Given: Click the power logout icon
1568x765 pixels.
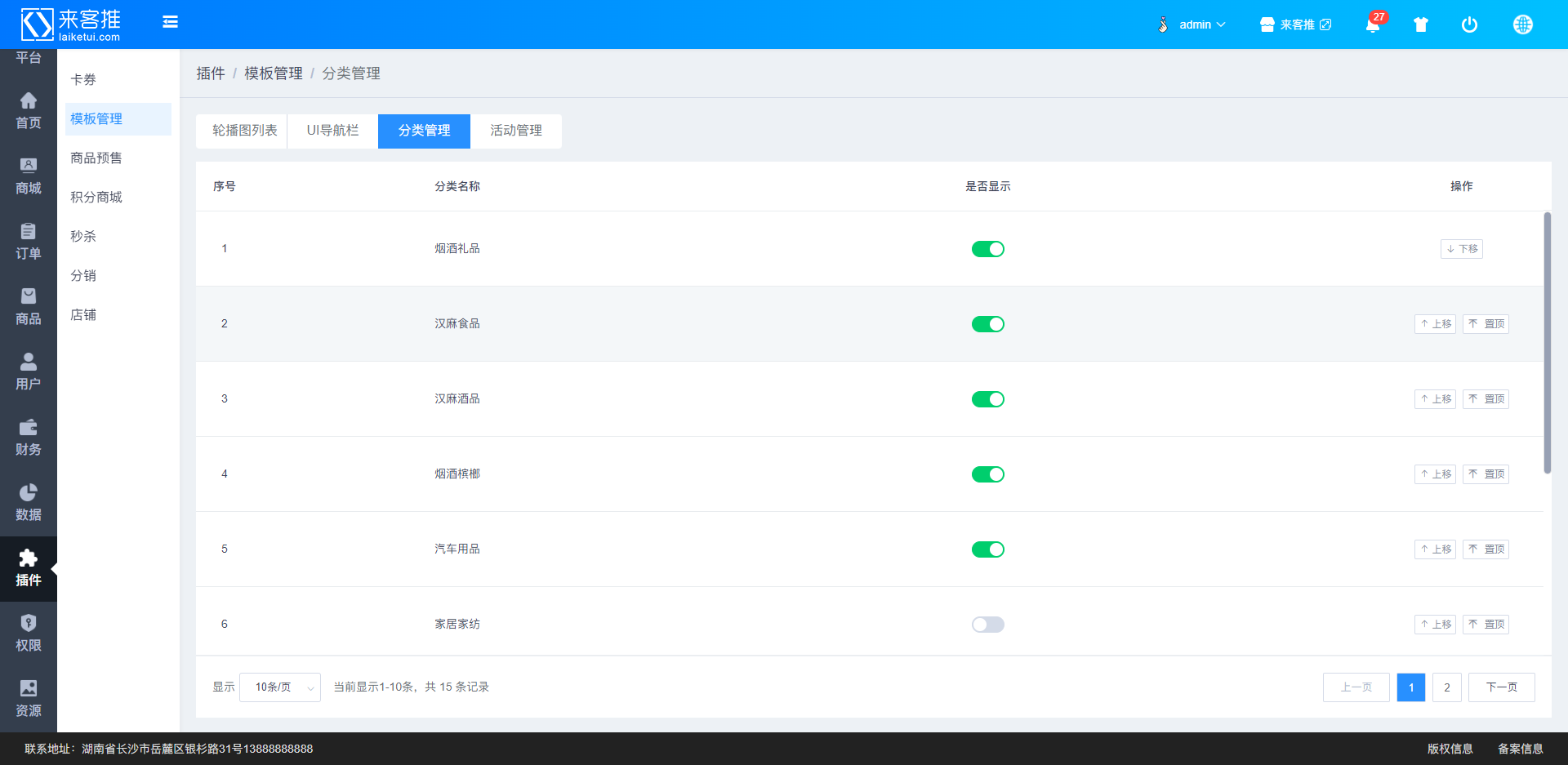Looking at the screenshot, I should (x=1469, y=24).
